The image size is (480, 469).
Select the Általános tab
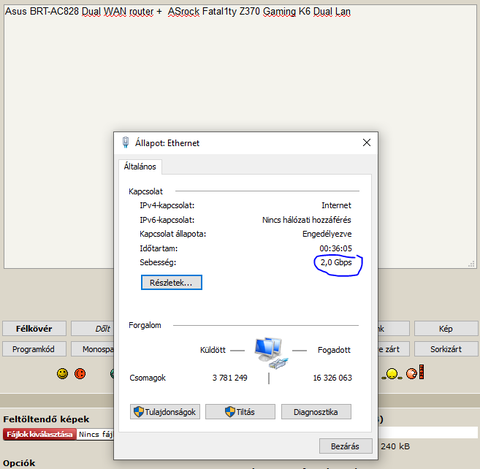point(140,166)
